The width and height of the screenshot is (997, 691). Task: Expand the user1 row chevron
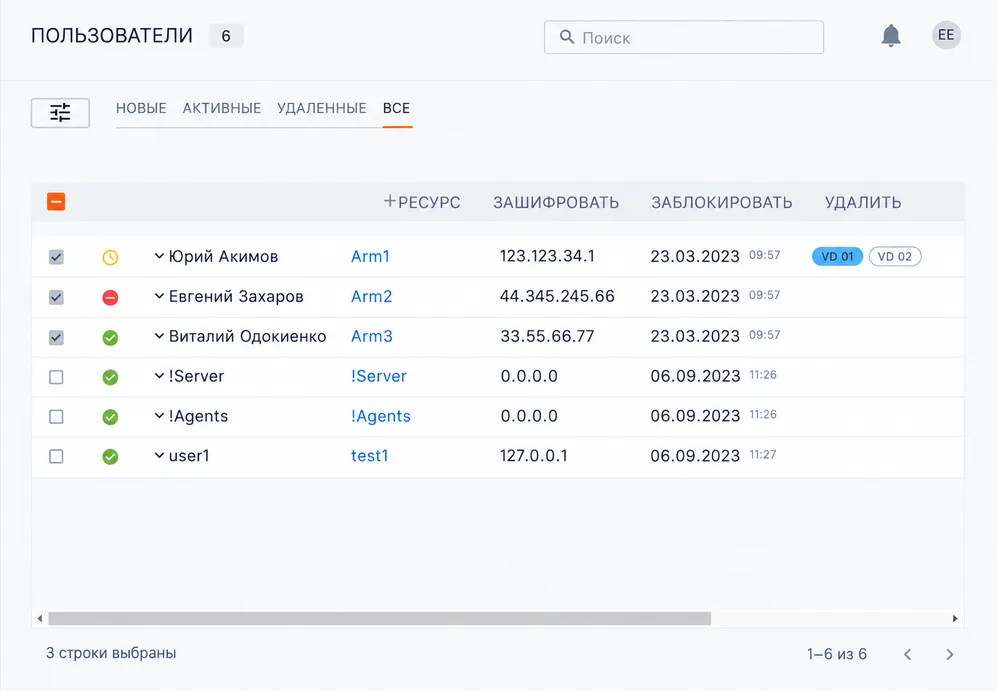pos(159,455)
